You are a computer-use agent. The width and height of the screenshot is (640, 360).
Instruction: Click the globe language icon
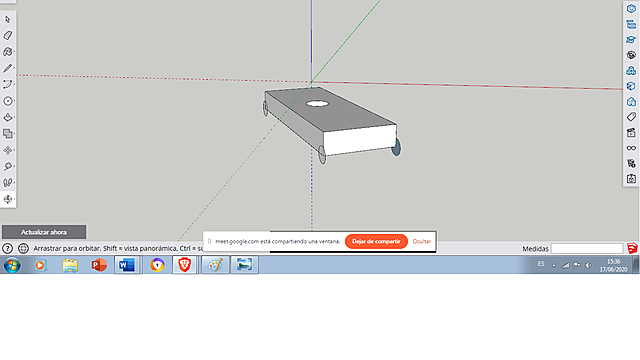[23, 248]
